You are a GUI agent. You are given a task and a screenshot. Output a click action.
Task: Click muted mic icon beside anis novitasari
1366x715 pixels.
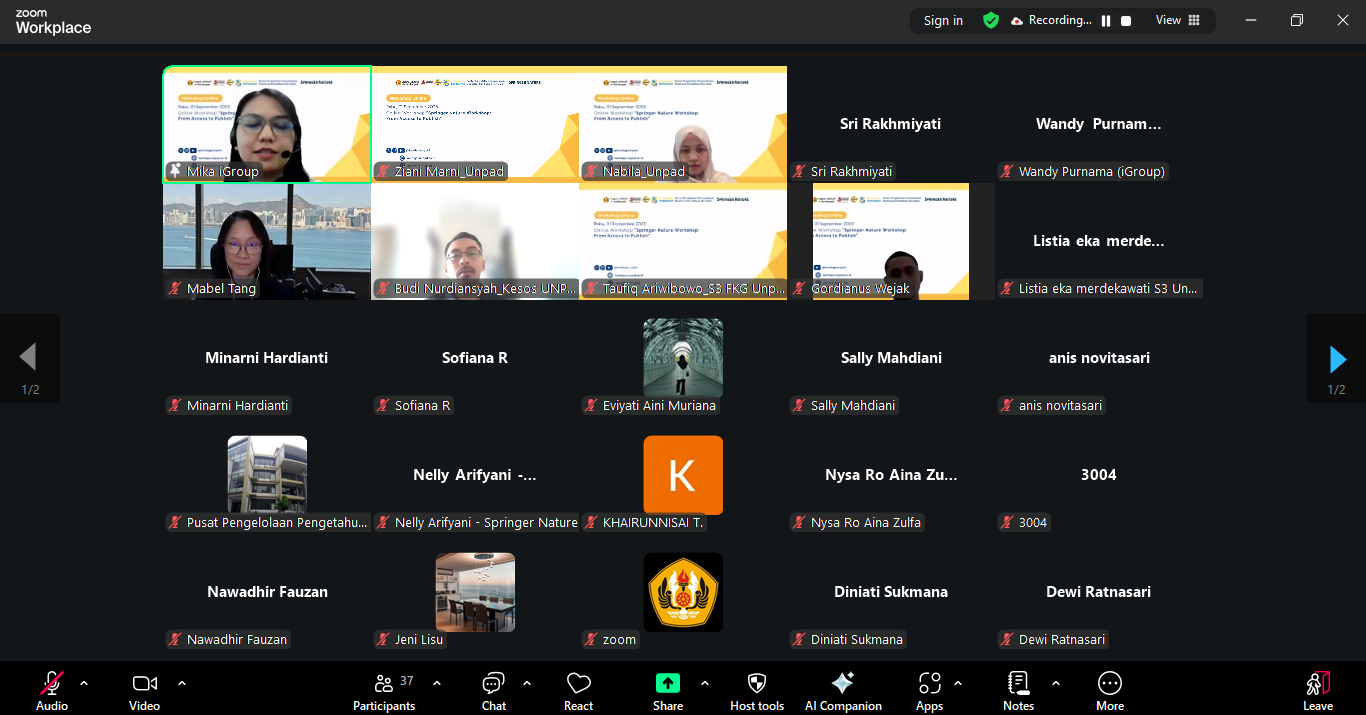pos(1007,406)
